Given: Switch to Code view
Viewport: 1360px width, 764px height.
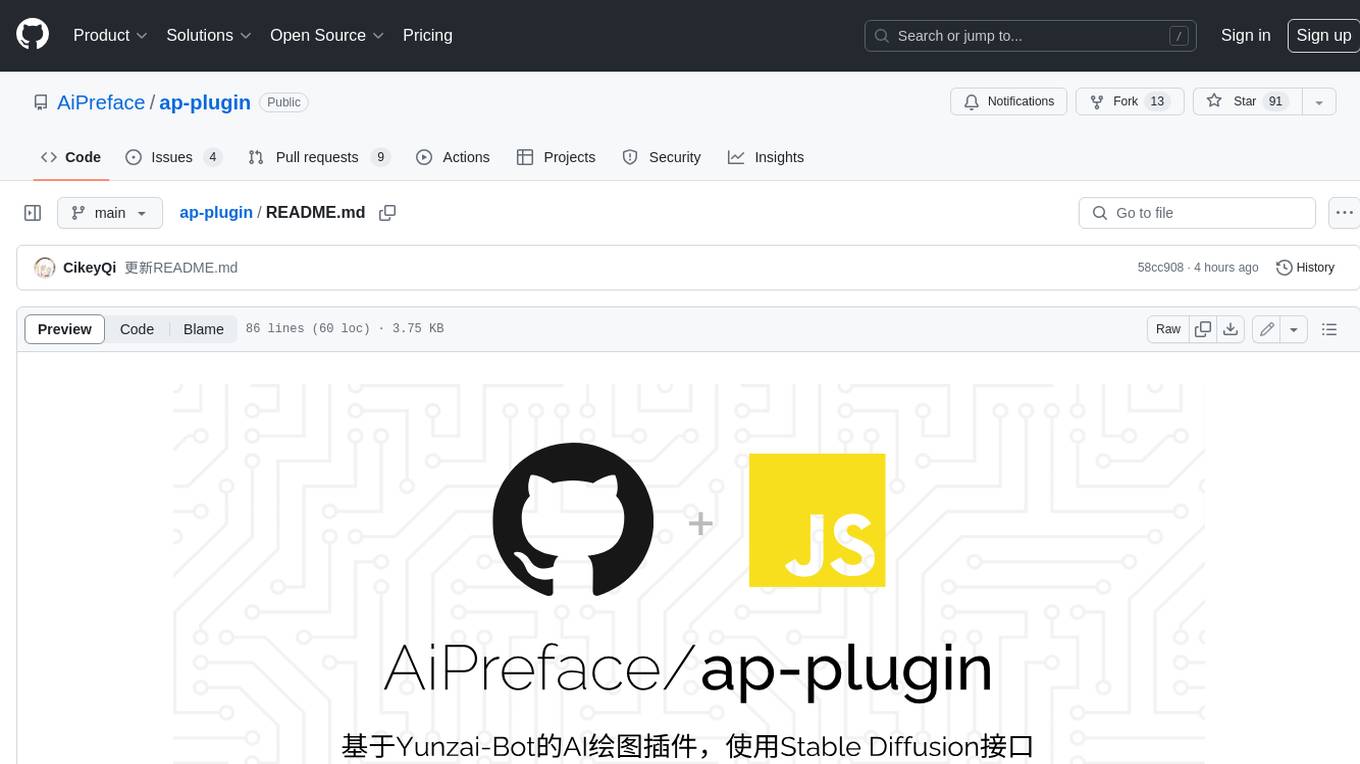Looking at the screenshot, I should 137,329.
